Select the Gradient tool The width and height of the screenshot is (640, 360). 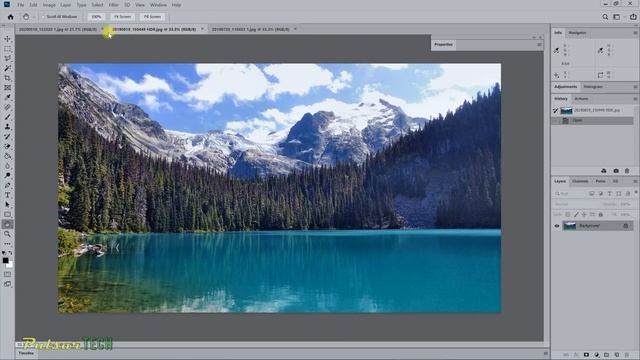coord(7,156)
